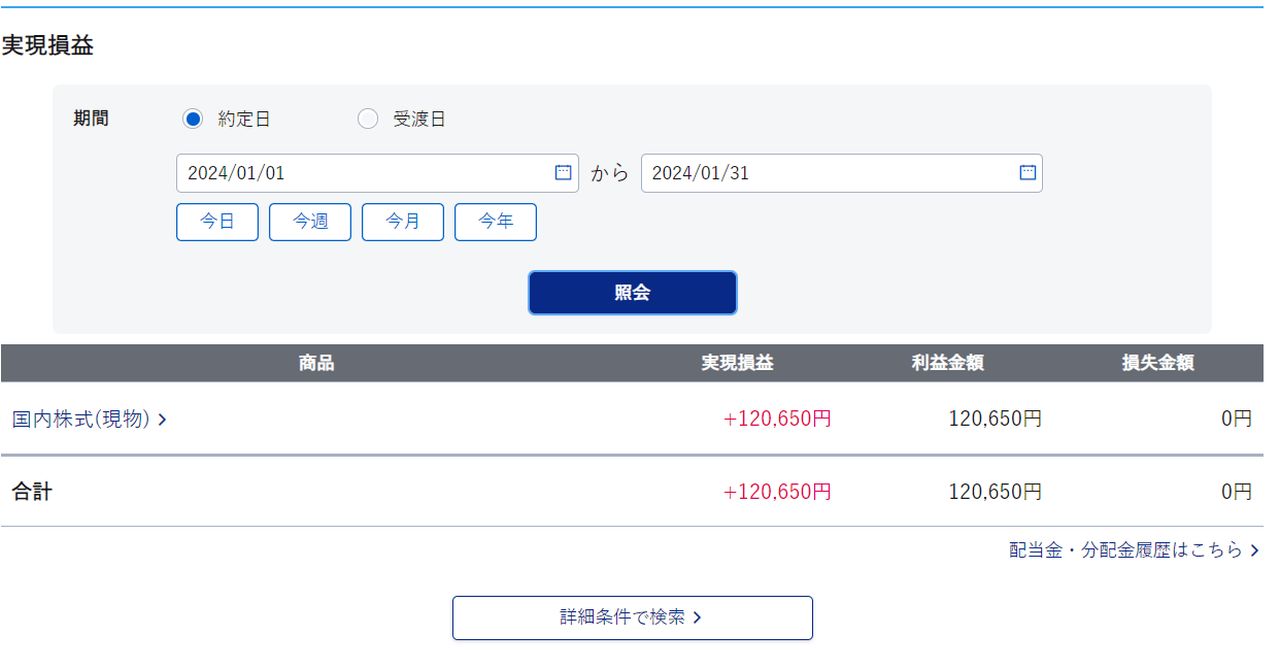
Task: Click the 損失金額 column header
Action: click(1157, 363)
